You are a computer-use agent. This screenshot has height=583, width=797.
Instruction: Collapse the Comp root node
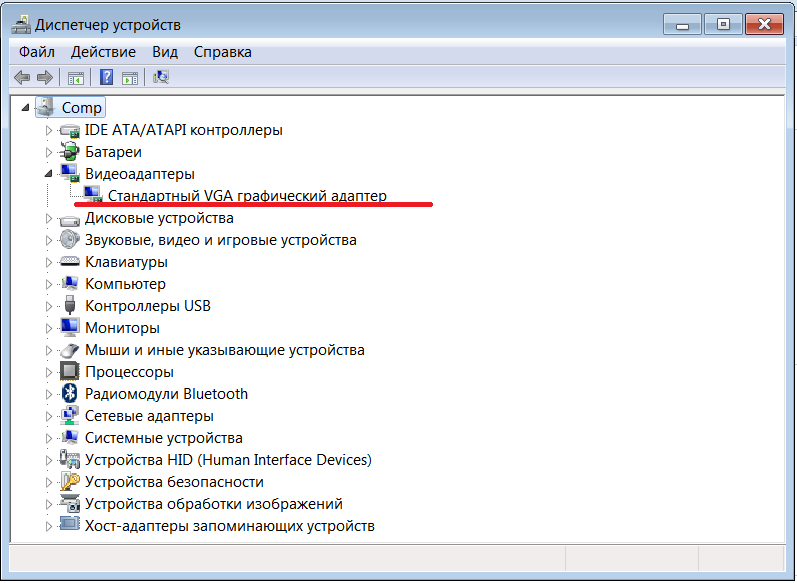click(x=25, y=108)
